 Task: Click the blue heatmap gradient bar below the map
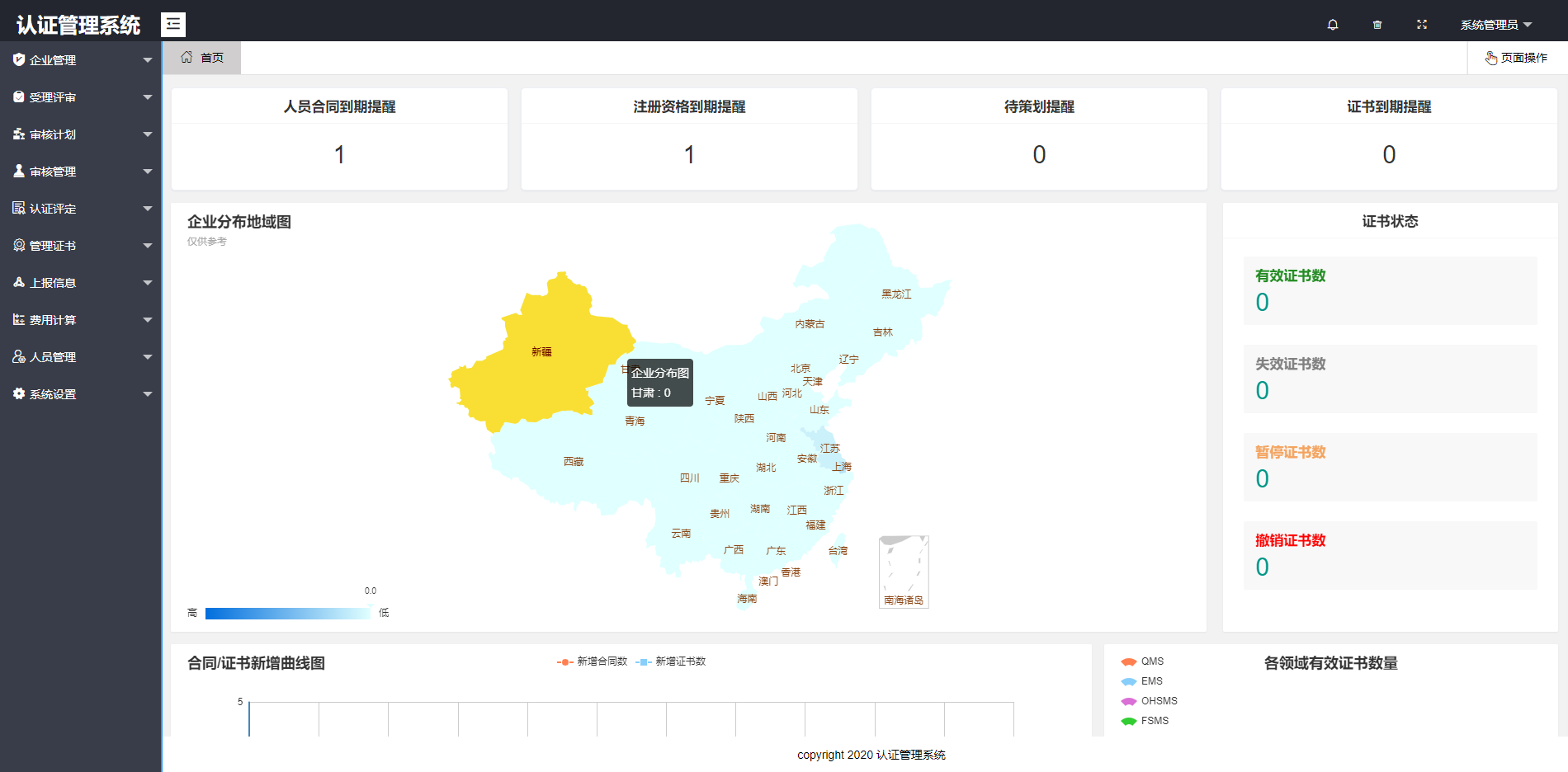coord(289,613)
